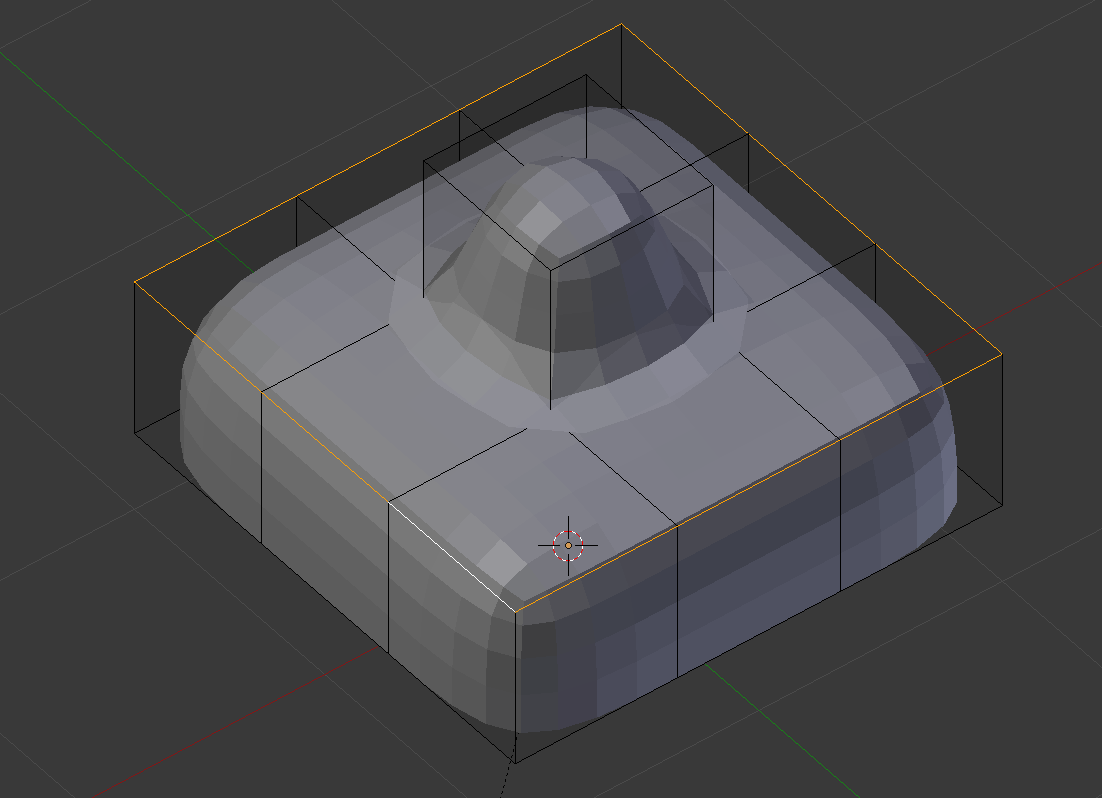
Task: Click the white highlighted cage edge
Action: pos(452,556)
